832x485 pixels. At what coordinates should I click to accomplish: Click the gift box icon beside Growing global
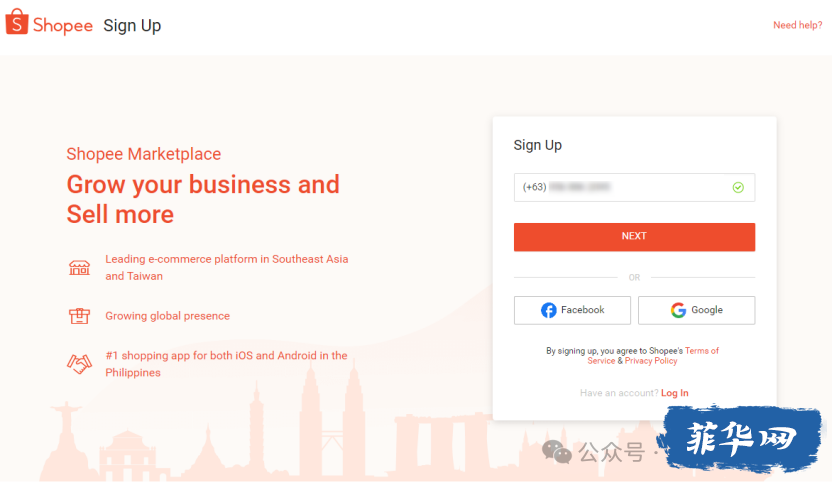tap(79, 316)
